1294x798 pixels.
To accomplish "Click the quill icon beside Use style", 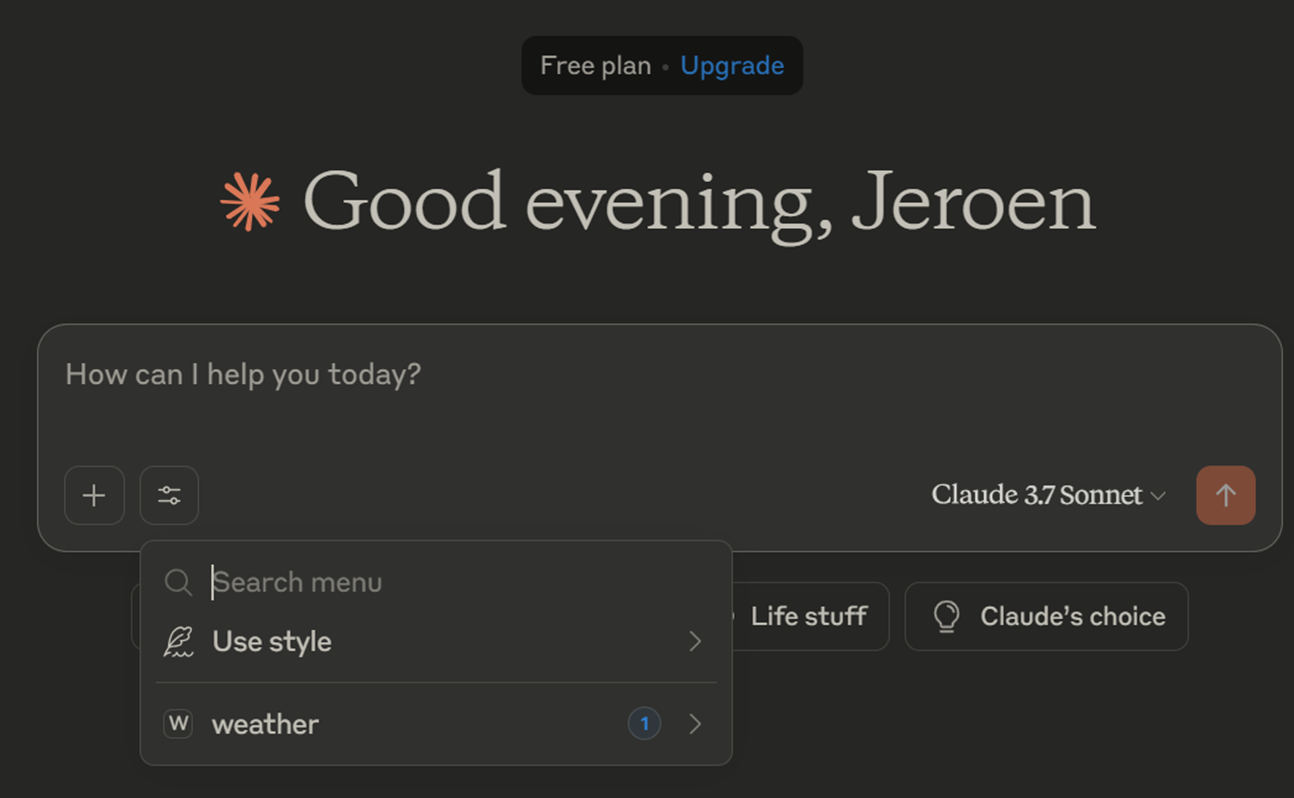I will pyautogui.click(x=178, y=642).
